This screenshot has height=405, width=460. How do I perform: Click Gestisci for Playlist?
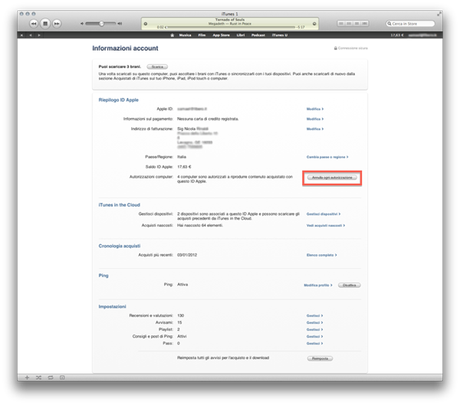[x=315, y=330]
